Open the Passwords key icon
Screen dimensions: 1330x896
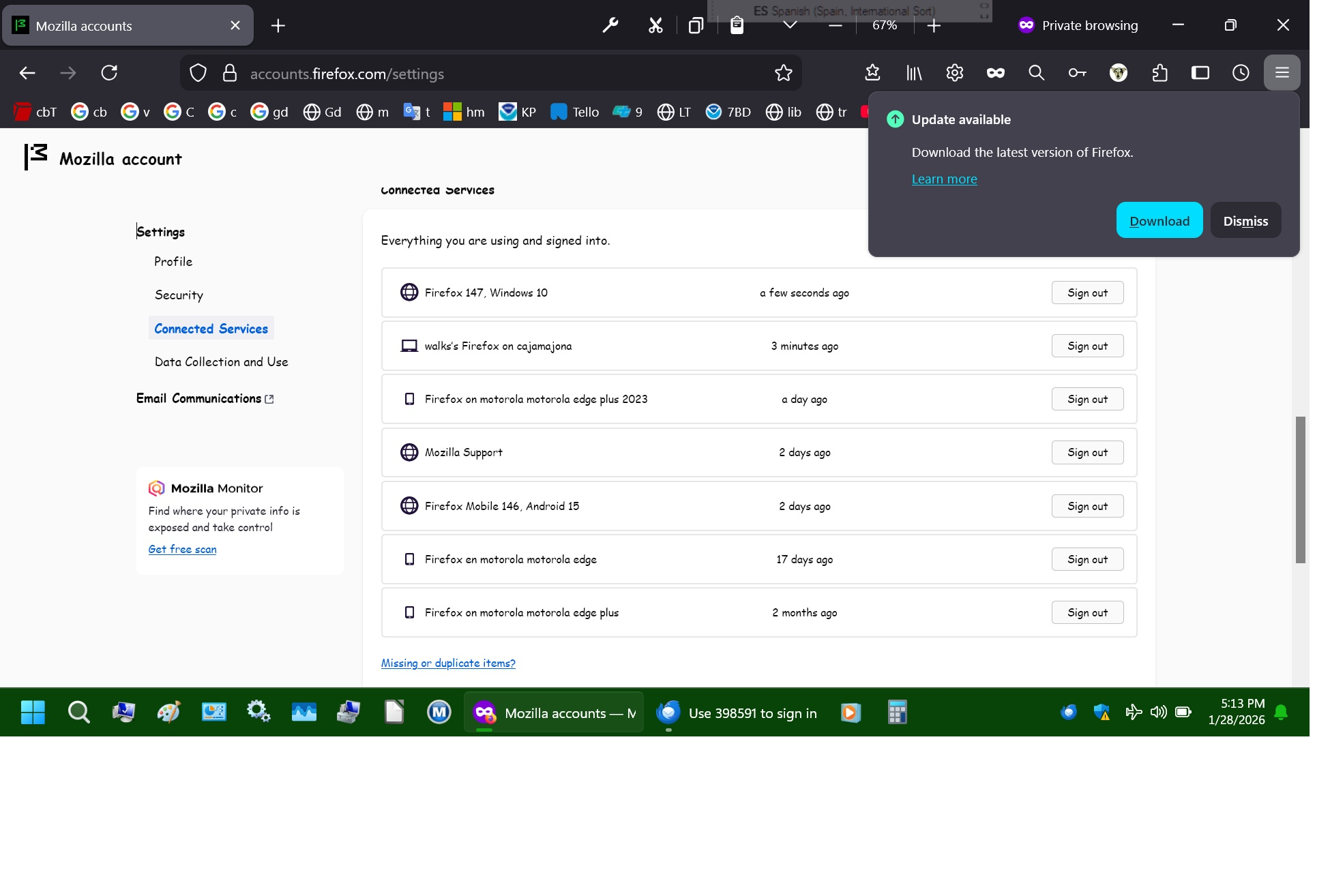(x=1077, y=72)
